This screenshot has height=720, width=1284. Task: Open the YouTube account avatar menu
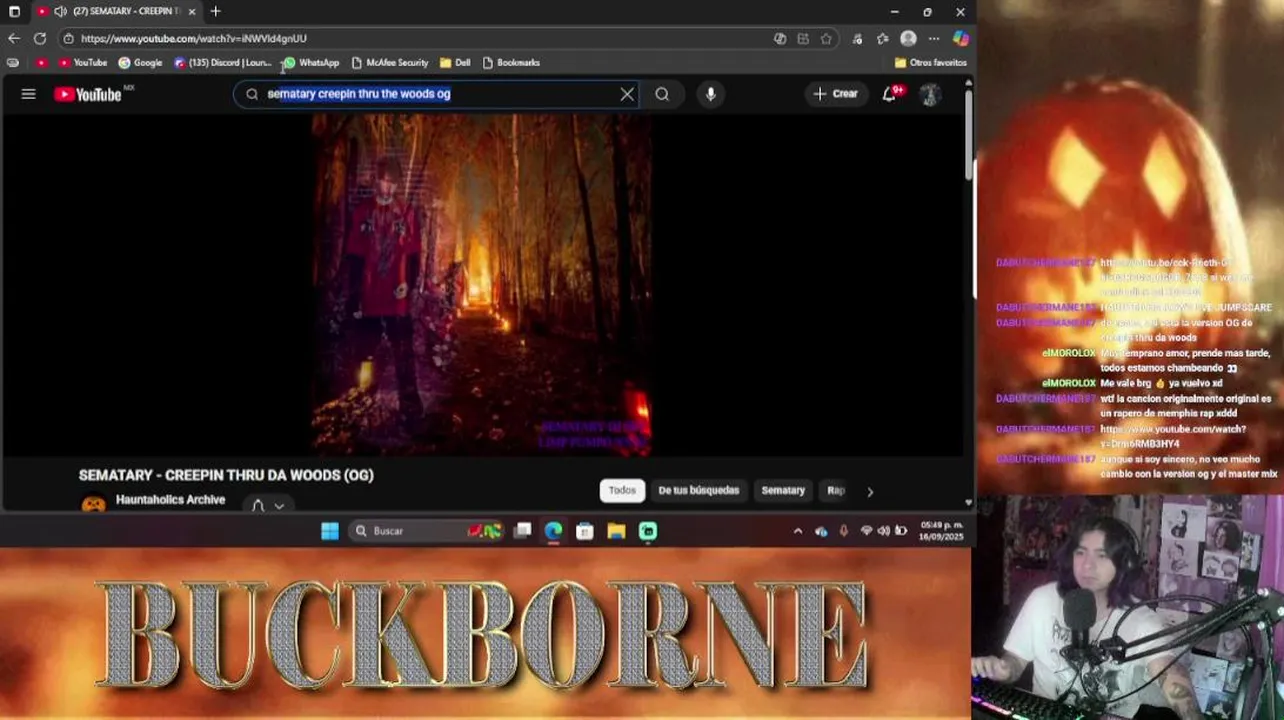930,94
